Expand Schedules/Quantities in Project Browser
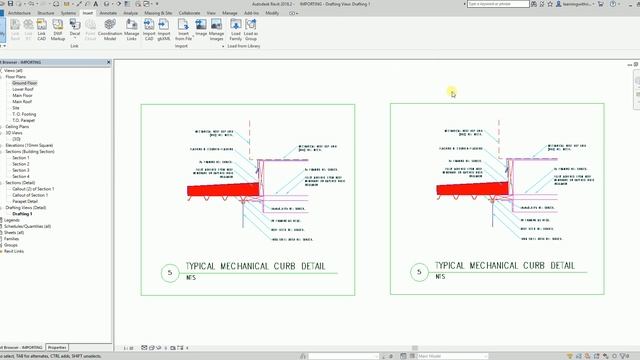This screenshot has width=640, height=360. 27,226
